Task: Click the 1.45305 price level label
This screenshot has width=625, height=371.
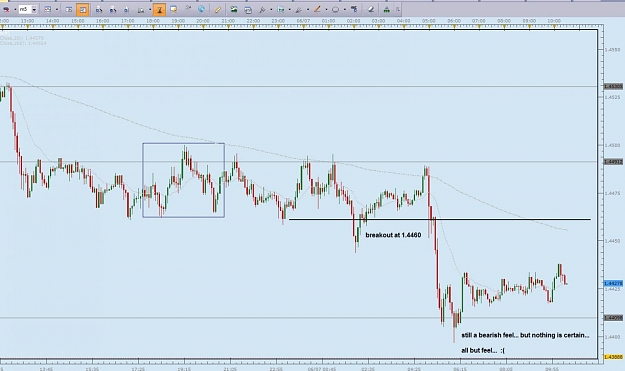Action: click(x=613, y=86)
